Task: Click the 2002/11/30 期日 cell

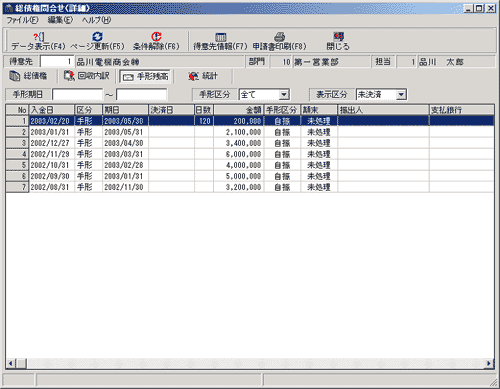Action: click(125, 187)
